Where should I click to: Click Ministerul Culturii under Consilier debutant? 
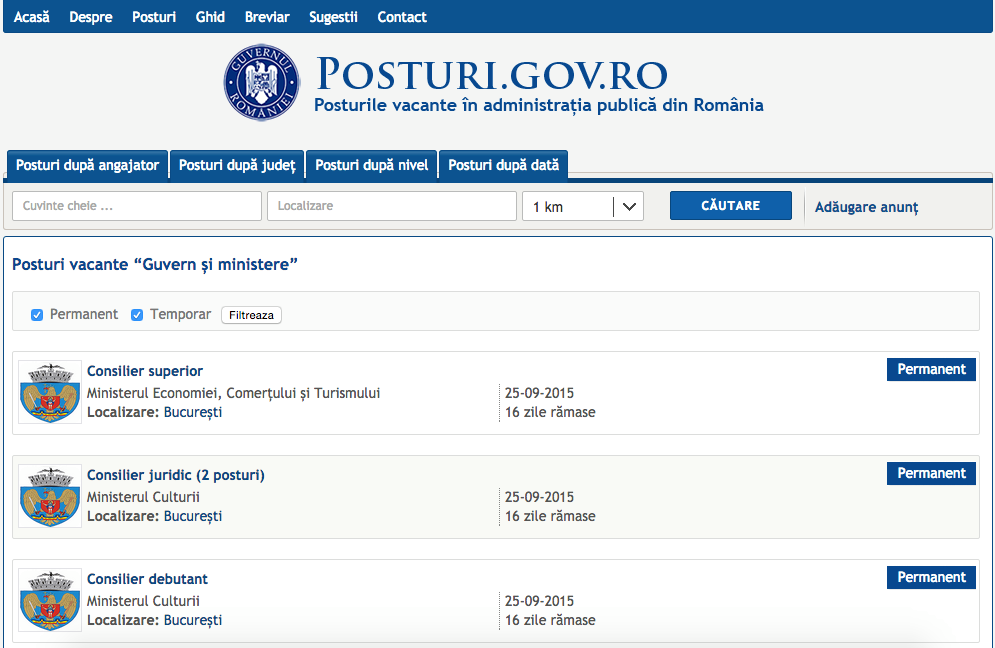(x=143, y=601)
